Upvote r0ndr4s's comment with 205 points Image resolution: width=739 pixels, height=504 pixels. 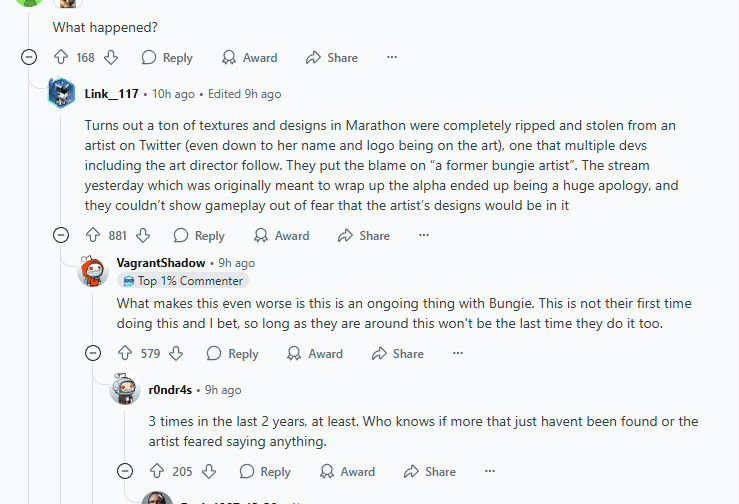[x=156, y=472]
